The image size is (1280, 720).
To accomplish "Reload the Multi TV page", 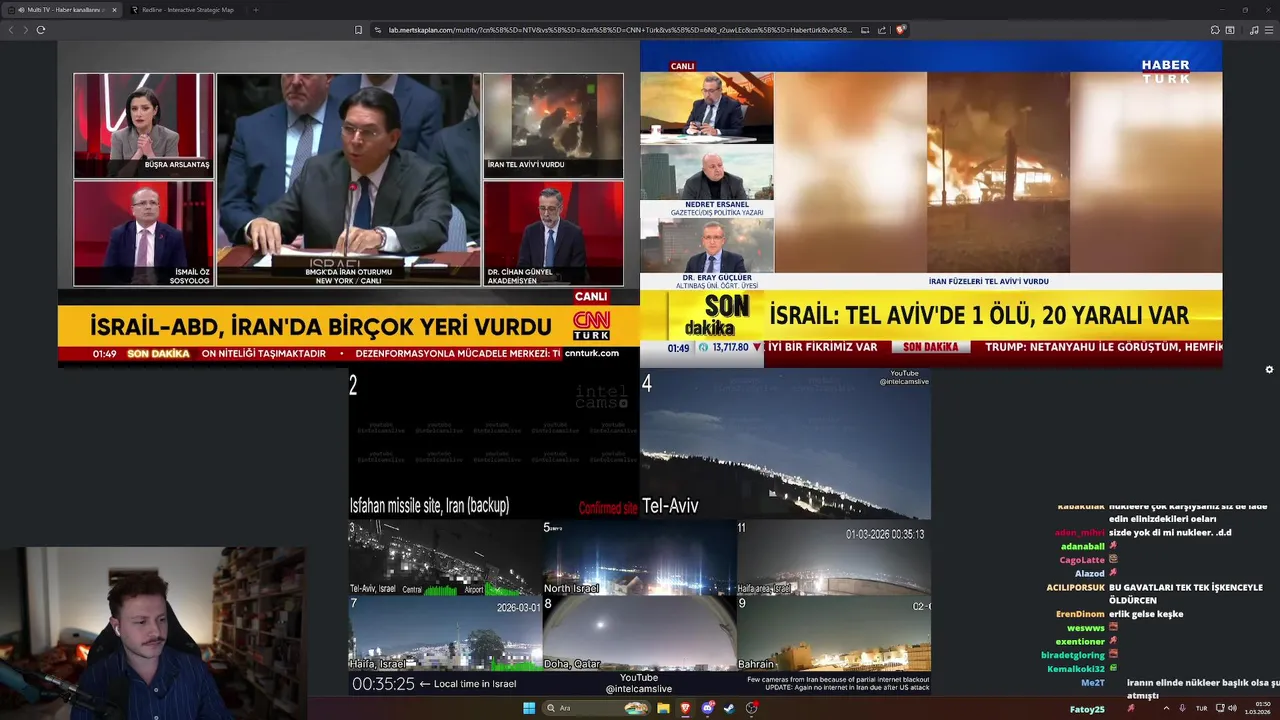I will click(41, 30).
